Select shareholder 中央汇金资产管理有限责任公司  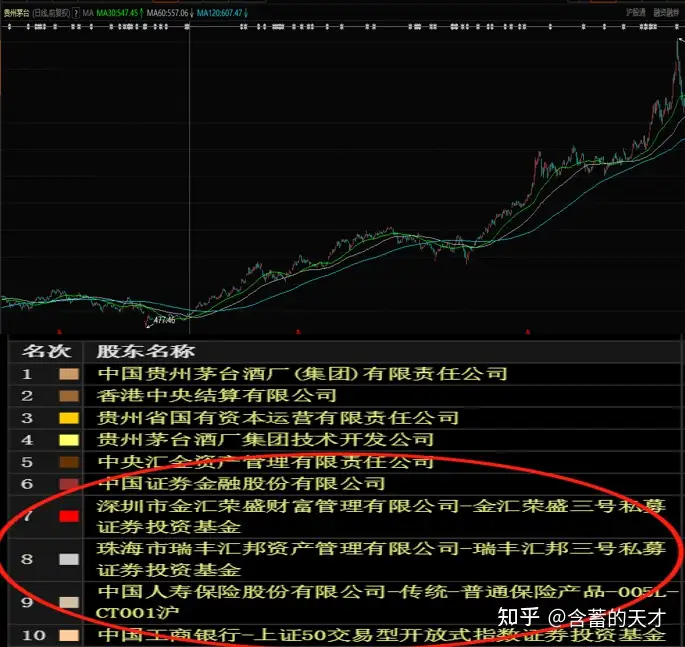[265, 462]
